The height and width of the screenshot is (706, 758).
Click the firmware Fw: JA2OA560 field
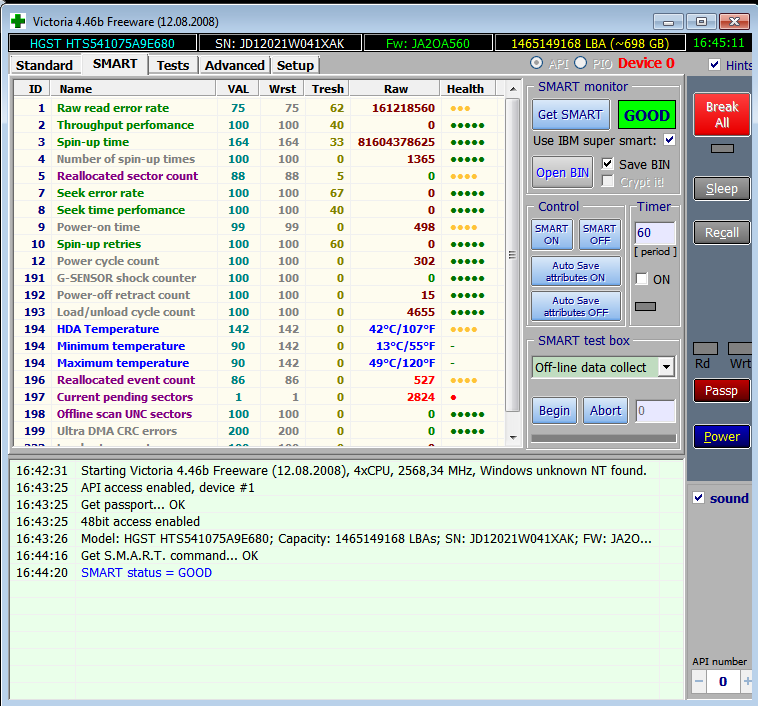point(428,43)
